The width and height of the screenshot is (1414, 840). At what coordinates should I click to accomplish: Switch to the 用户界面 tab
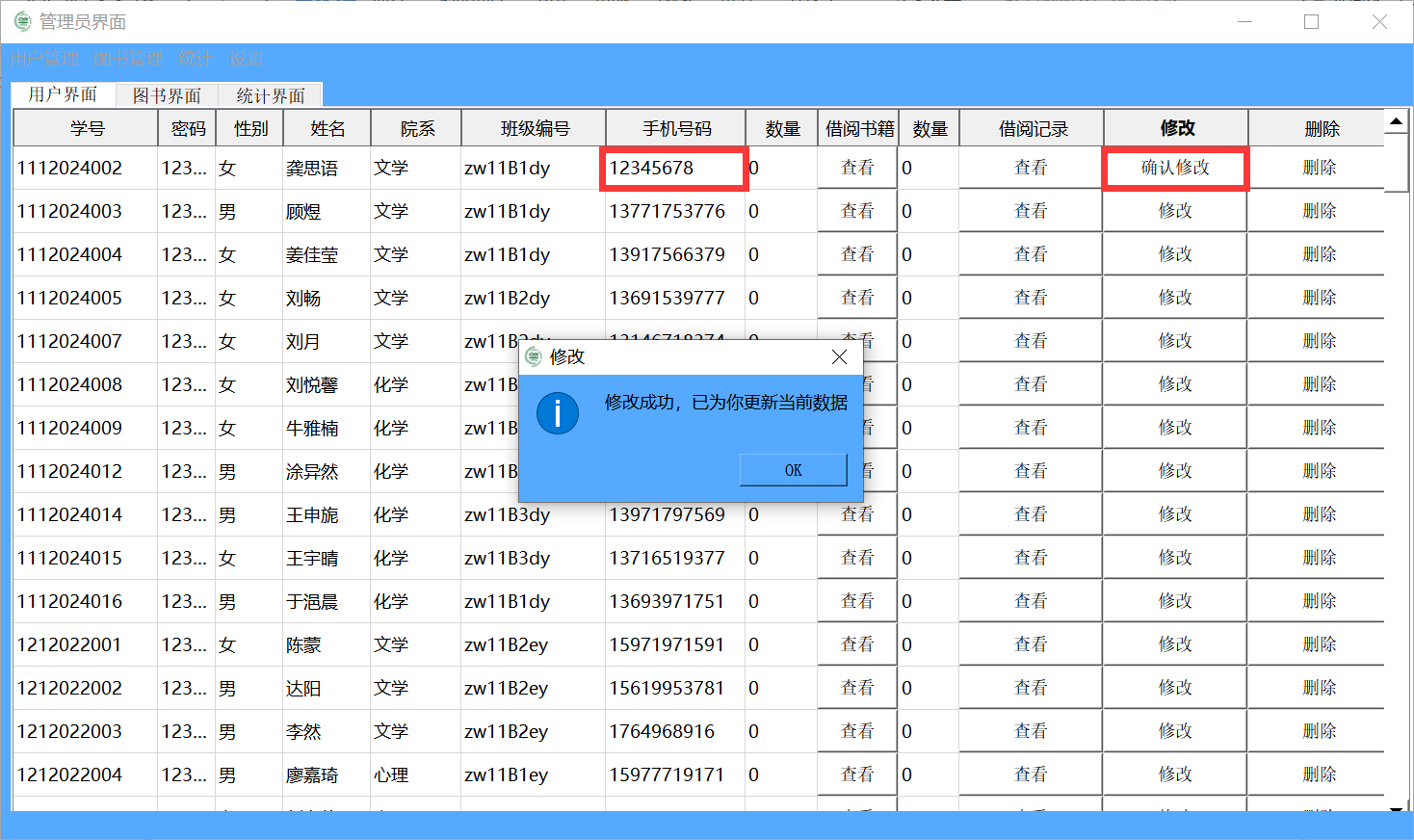click(x=63, y=94)
